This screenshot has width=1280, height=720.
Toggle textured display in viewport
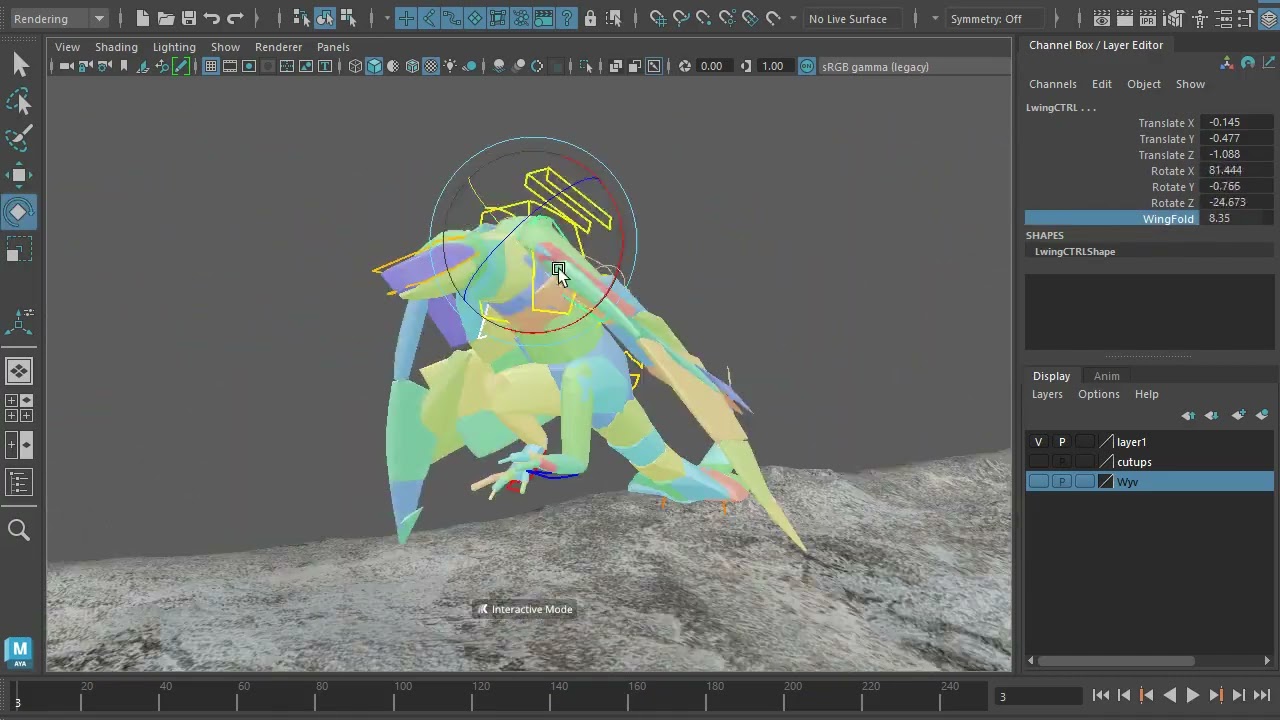coord(431,66)
